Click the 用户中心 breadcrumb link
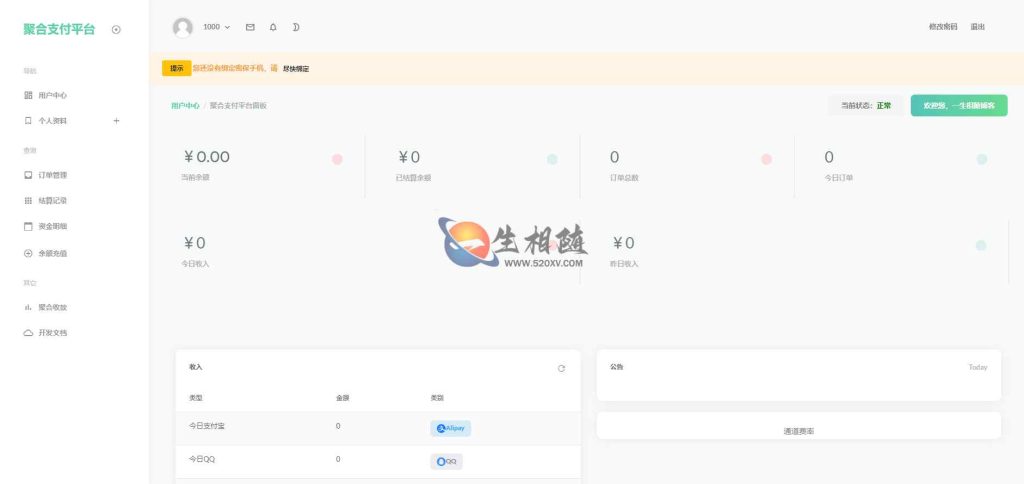The image size is (1024, 484). [185, 106]
